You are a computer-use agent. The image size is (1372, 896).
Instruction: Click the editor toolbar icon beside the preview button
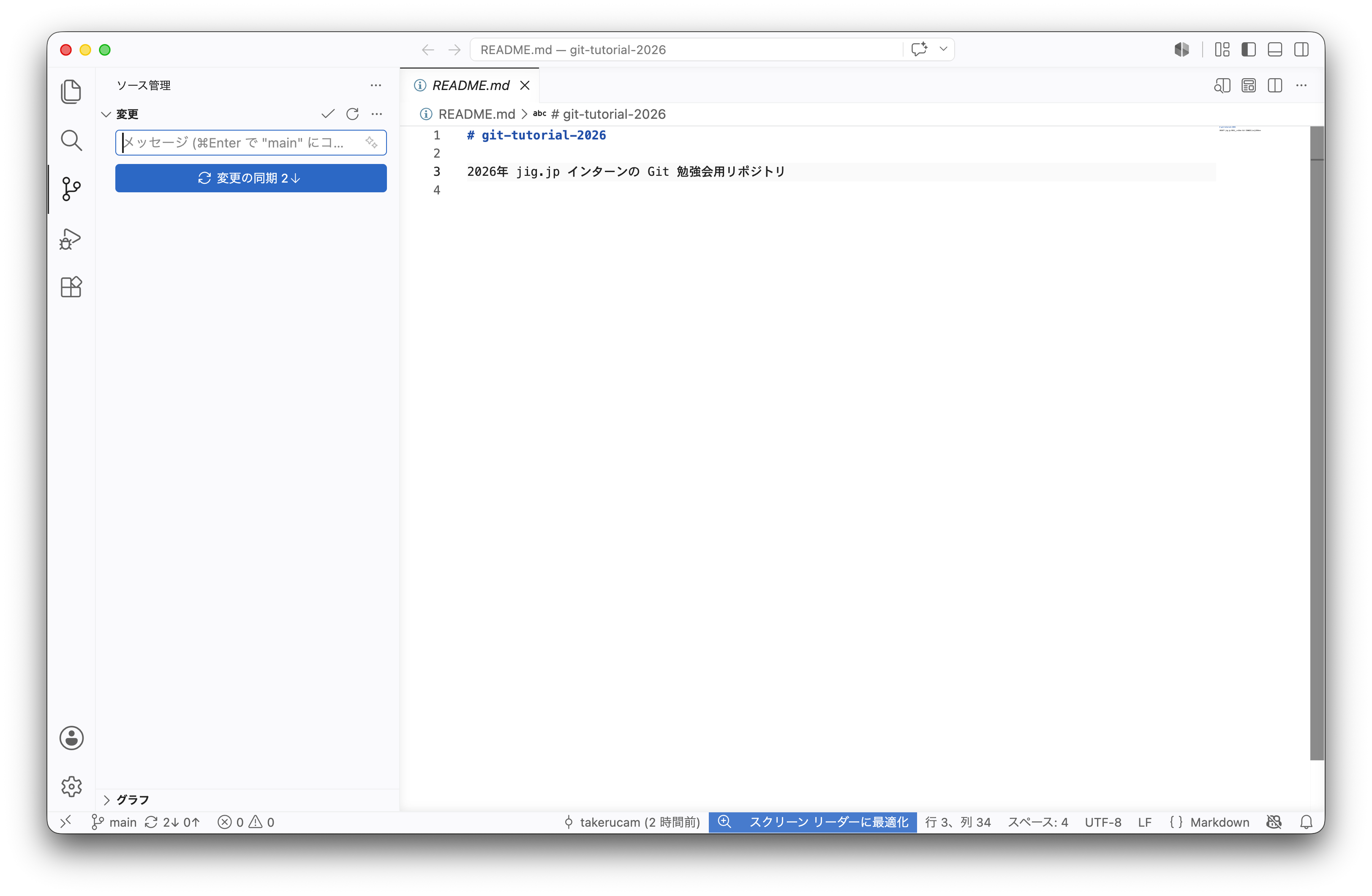[1249, 85]
